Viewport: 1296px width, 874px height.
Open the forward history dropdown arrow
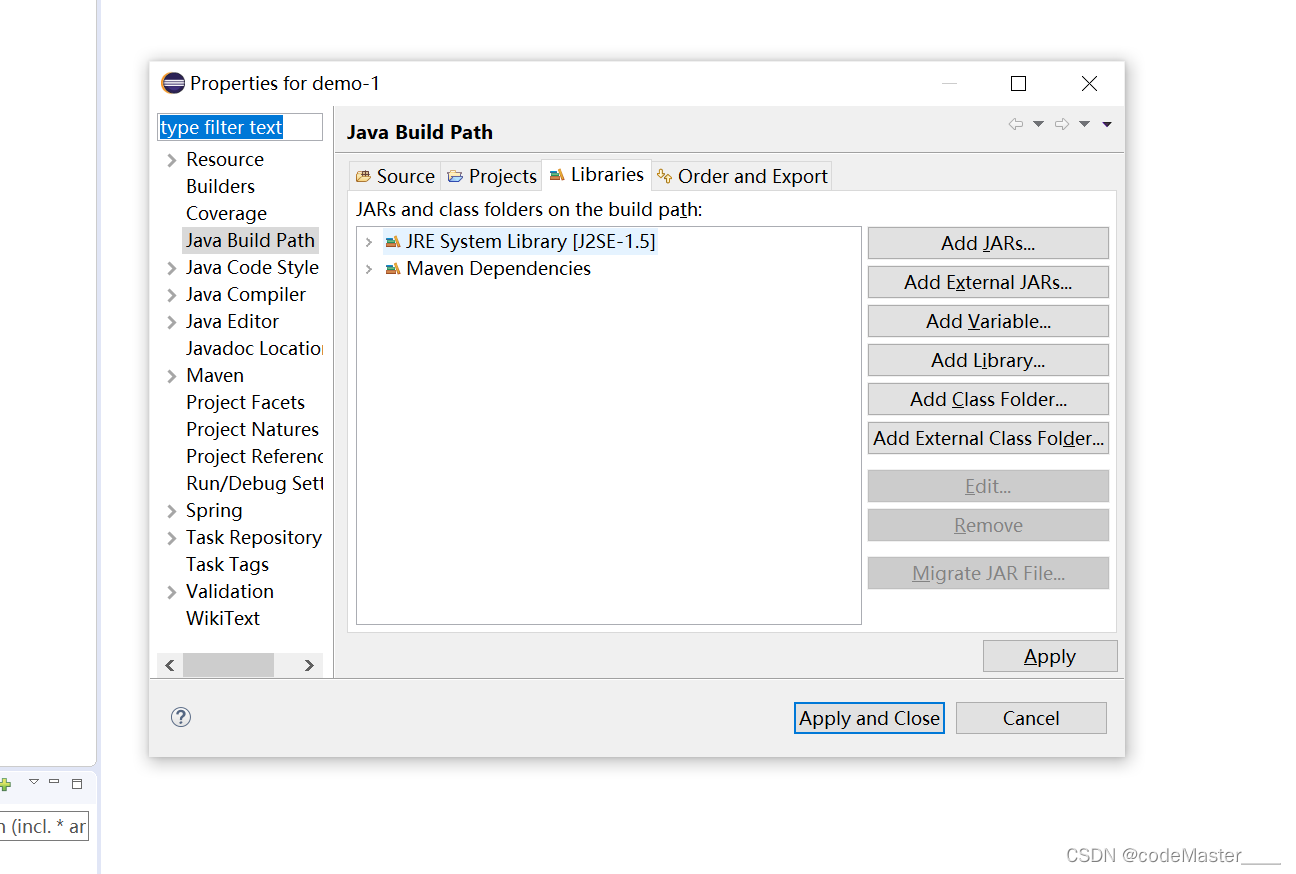1084,124
